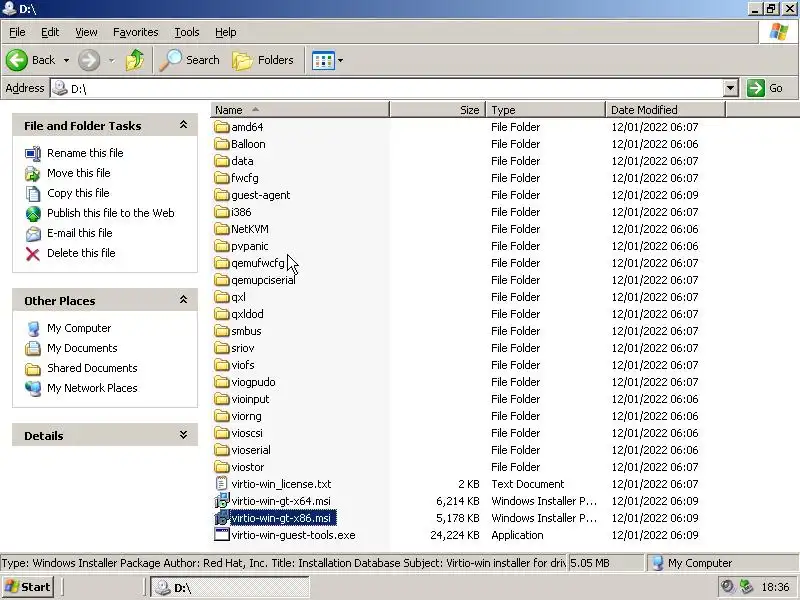Select the vioinput folder name
This screenshot has width=800, height=600.
[250, 399]
